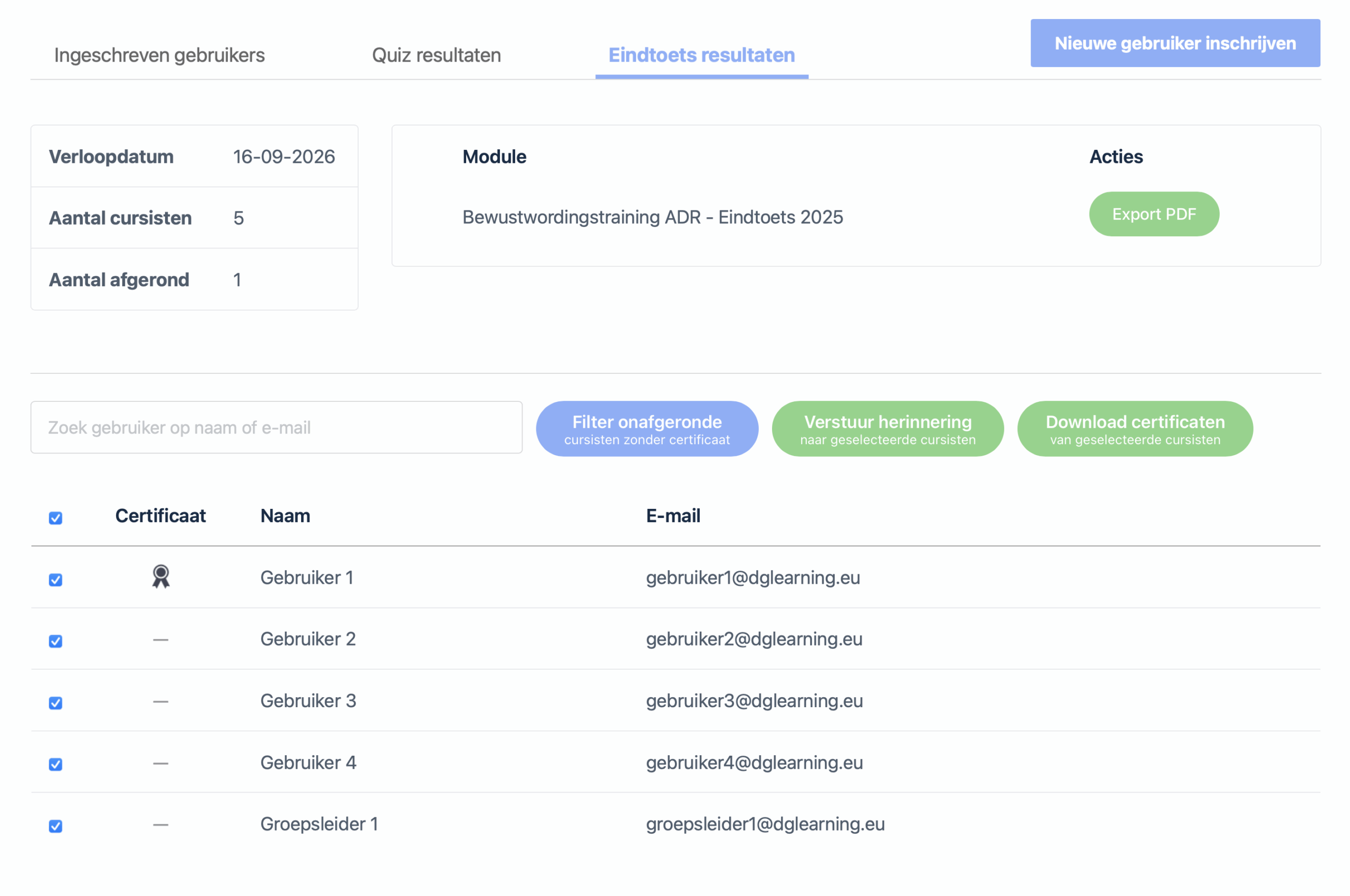Click the Aantal afgerond label
Screen dimensions: 1350x896
click(119, 280)
